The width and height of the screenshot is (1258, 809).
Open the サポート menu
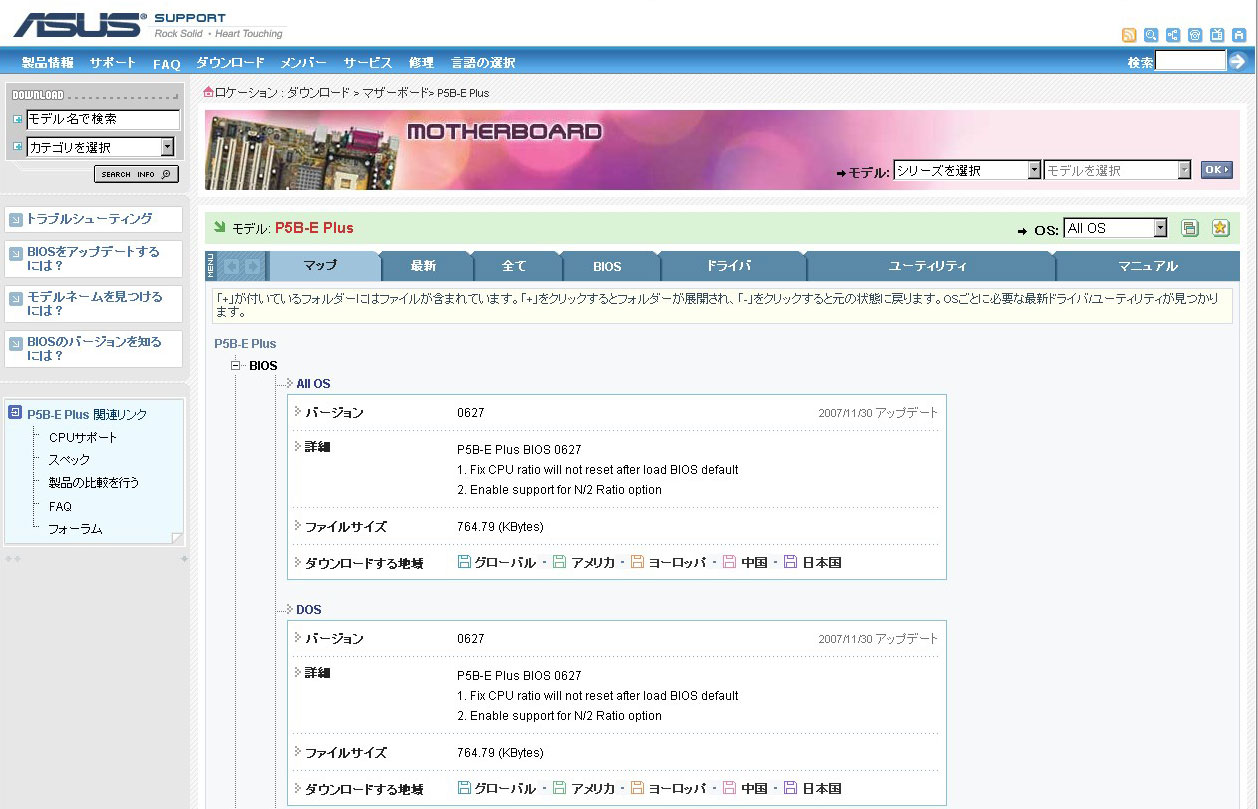click(113, 62)
